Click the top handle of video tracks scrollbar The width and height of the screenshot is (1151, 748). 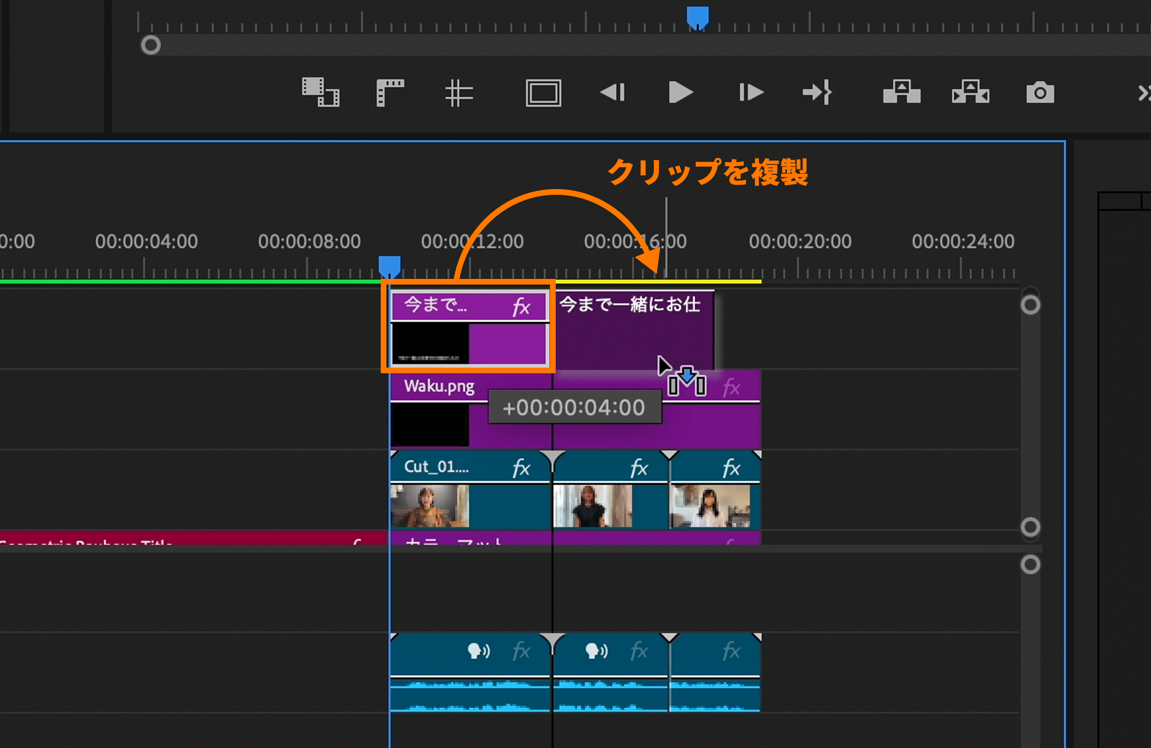pyautogui.click(x=1030, y=305)
